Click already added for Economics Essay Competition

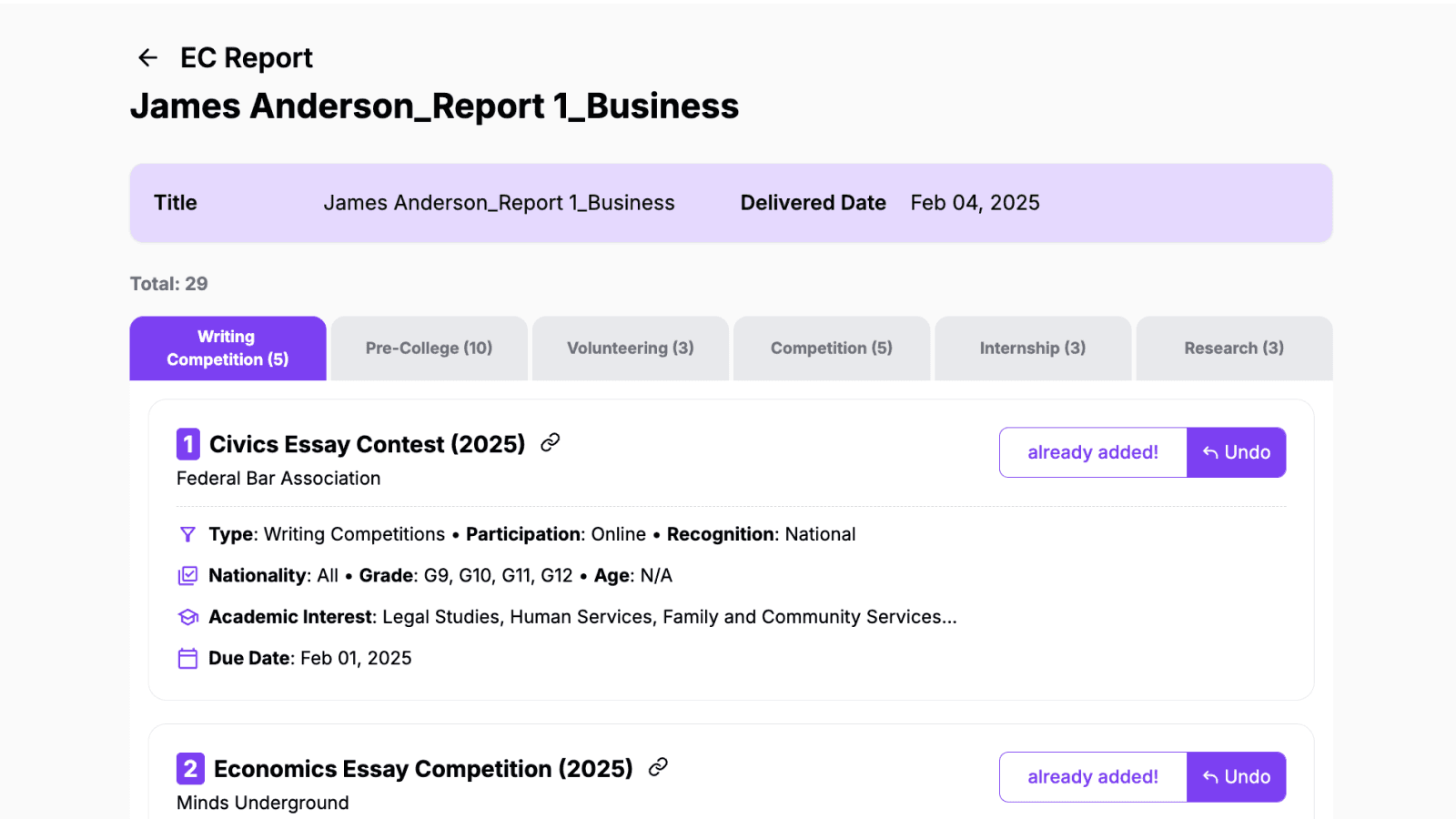1092,777
